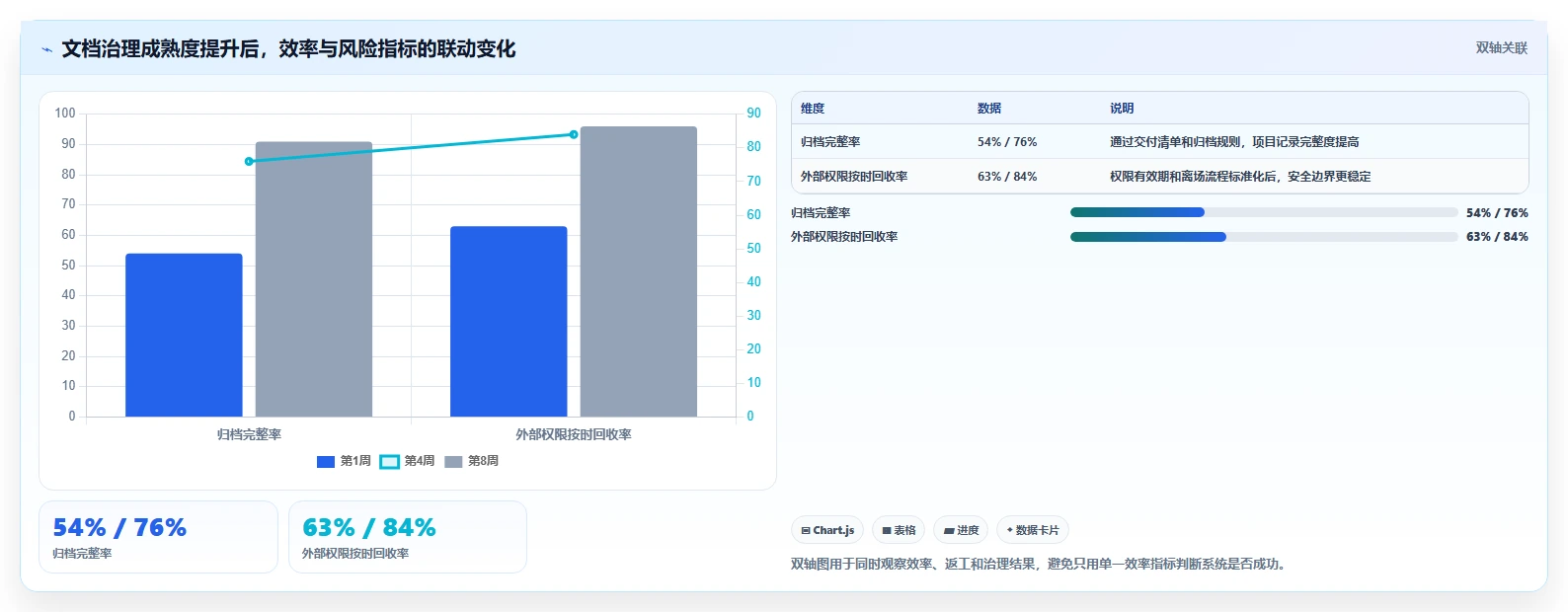The width and height of the screenshot is (1568, 612).
Task: Click the 归档完整率 table row label
Action: (x=830, y=142)
